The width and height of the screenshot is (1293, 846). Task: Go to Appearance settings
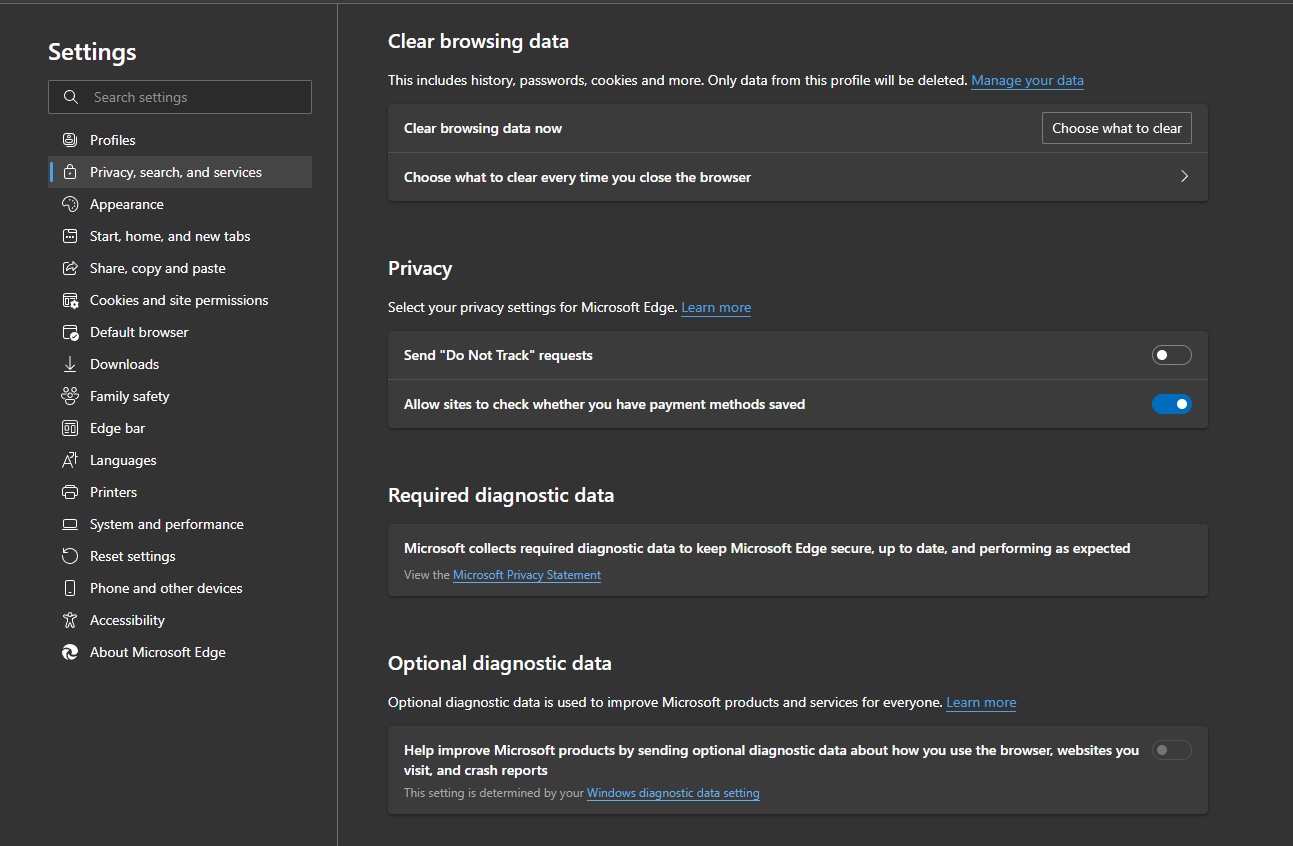[x=180, y=204]
